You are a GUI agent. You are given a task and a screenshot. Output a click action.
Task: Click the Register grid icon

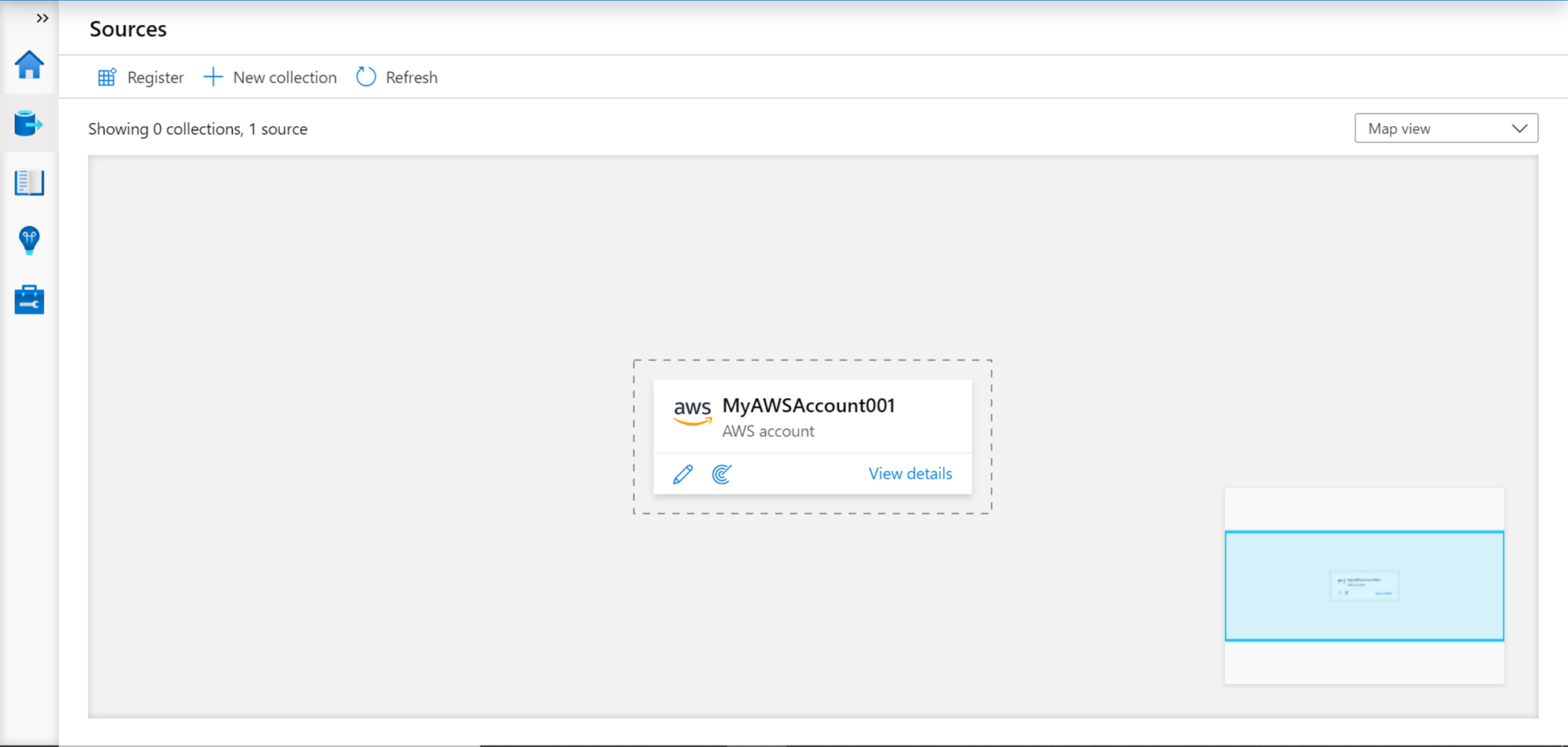107,77
